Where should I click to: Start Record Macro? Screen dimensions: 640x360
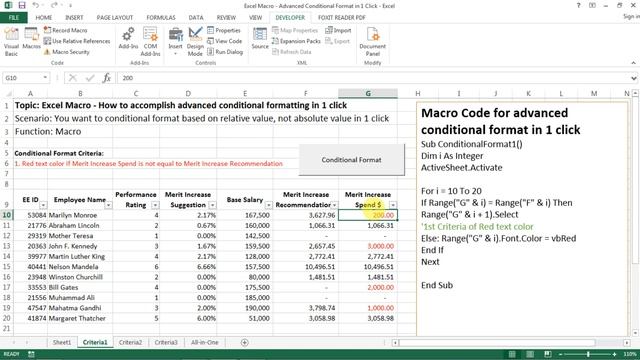coord(65,30)
